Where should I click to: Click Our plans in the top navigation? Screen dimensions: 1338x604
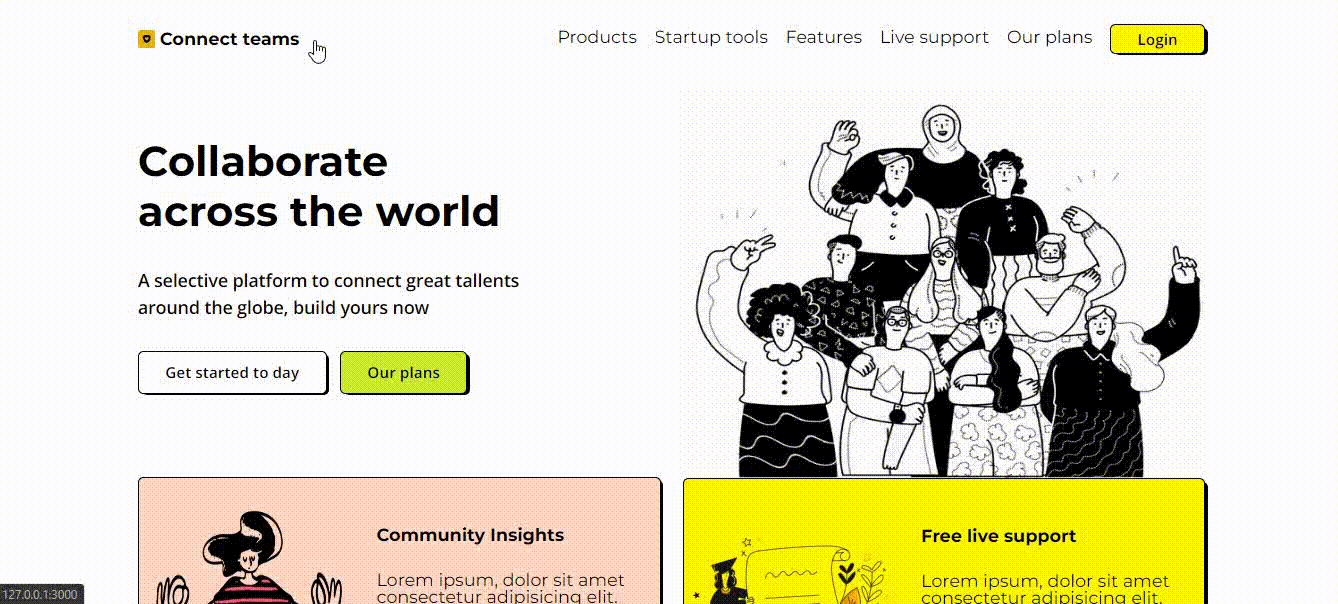(x=1049, y=37)
